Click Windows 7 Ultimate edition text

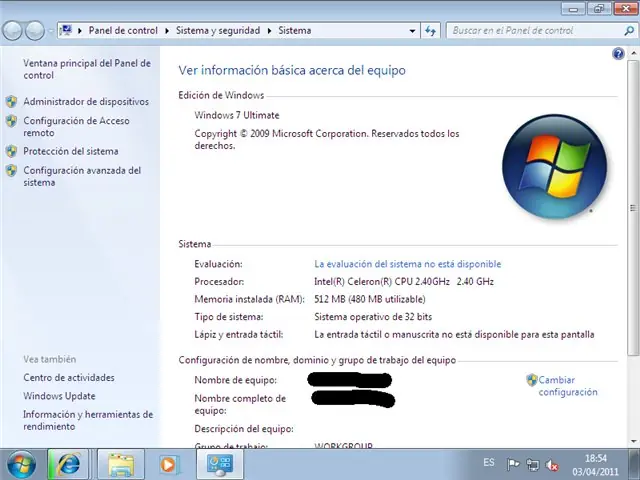237,116
